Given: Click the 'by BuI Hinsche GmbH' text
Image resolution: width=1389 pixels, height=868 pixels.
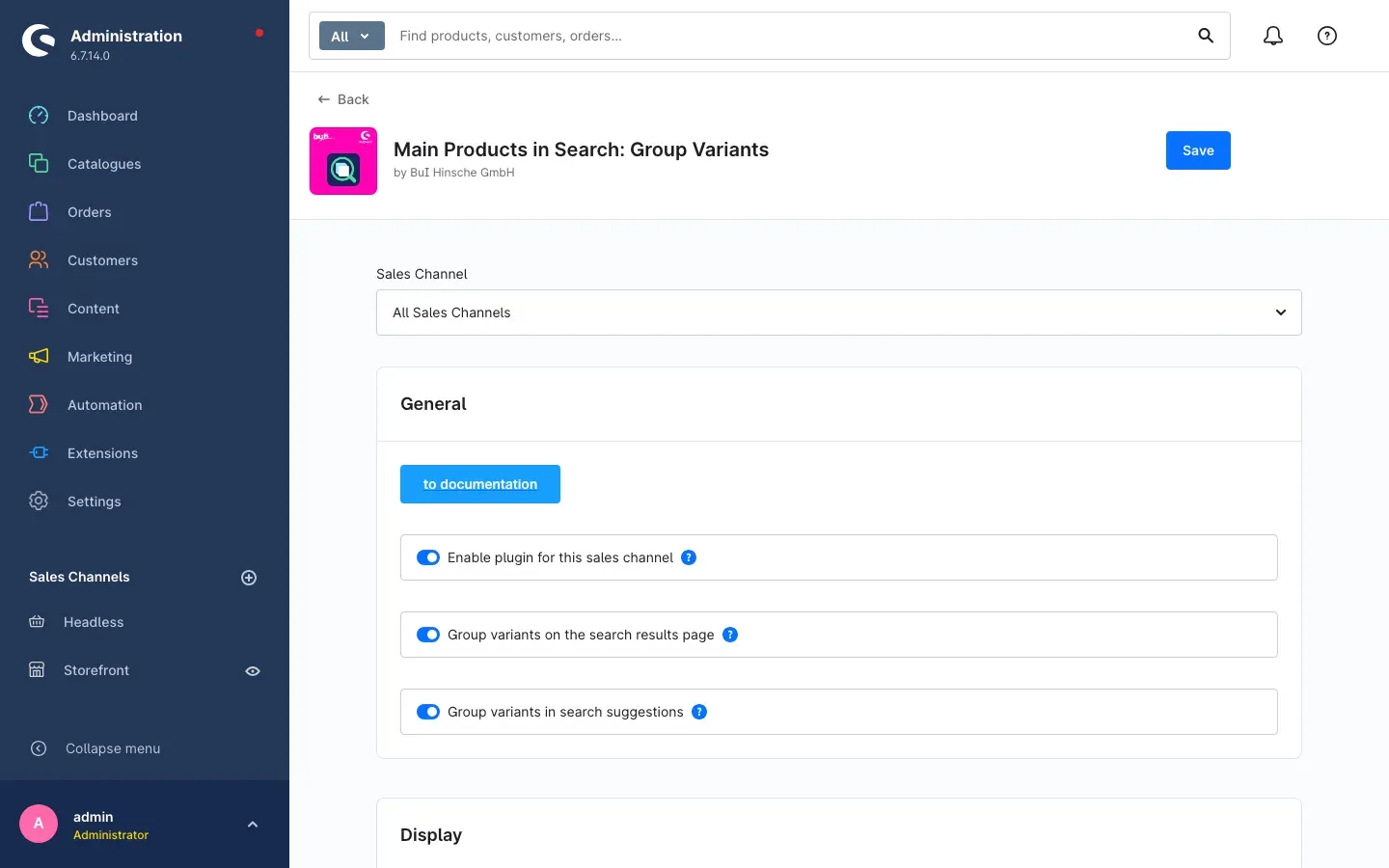Looking at the screenshot, I should (x=454, y=173).
